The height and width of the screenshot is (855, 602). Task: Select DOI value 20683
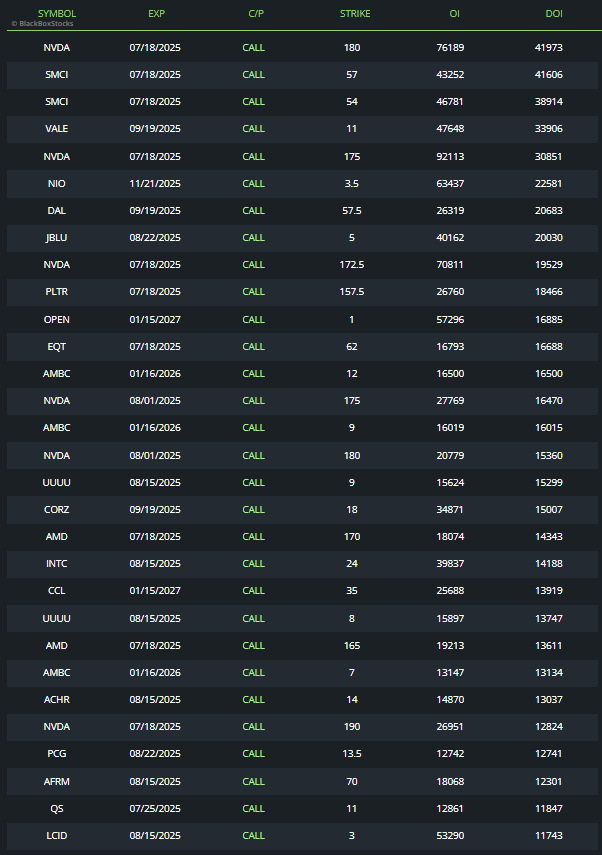click(549, 210)
